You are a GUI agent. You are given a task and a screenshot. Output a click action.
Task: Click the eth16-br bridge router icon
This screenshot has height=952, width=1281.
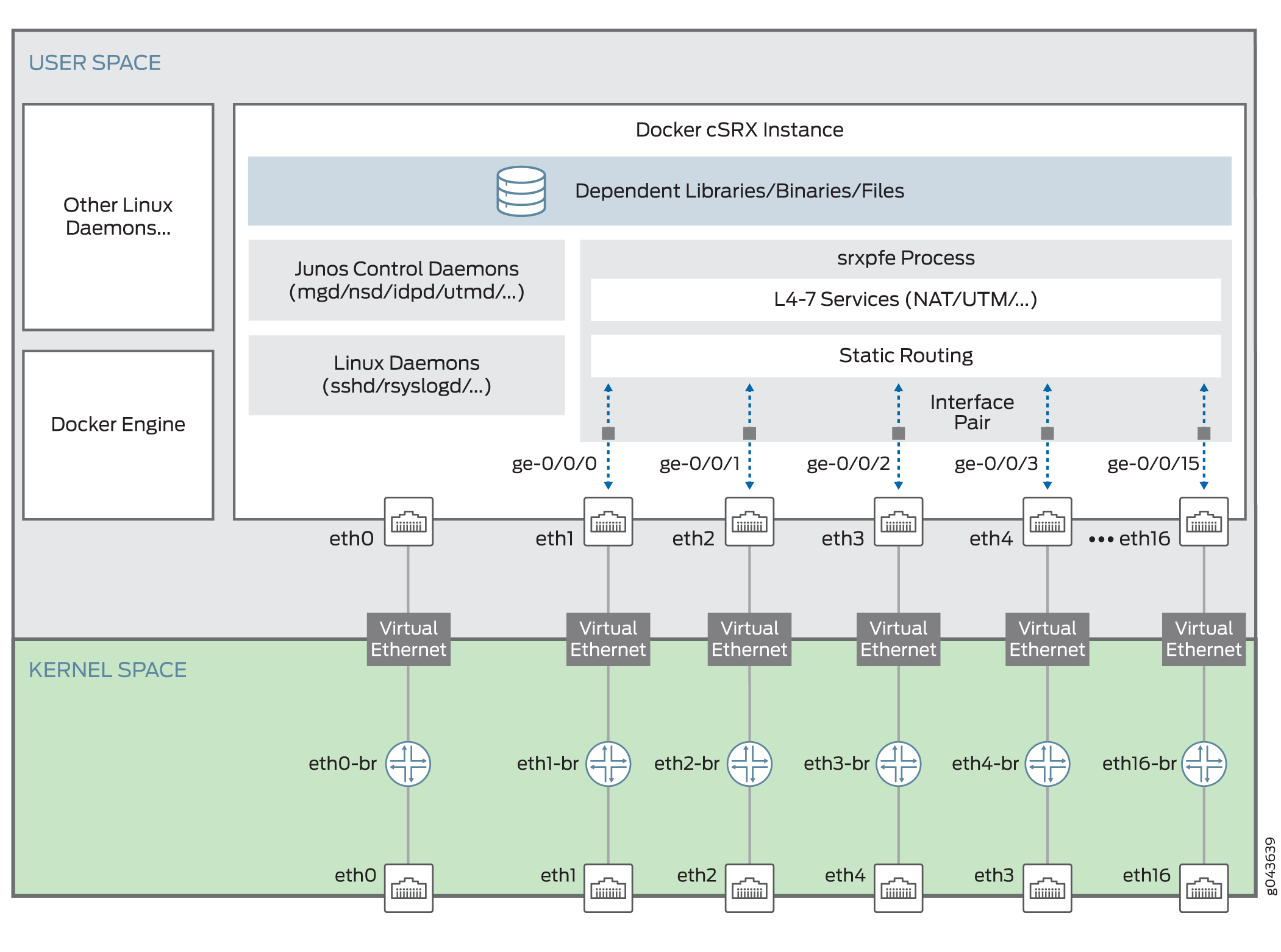(x=1204, y=764)
